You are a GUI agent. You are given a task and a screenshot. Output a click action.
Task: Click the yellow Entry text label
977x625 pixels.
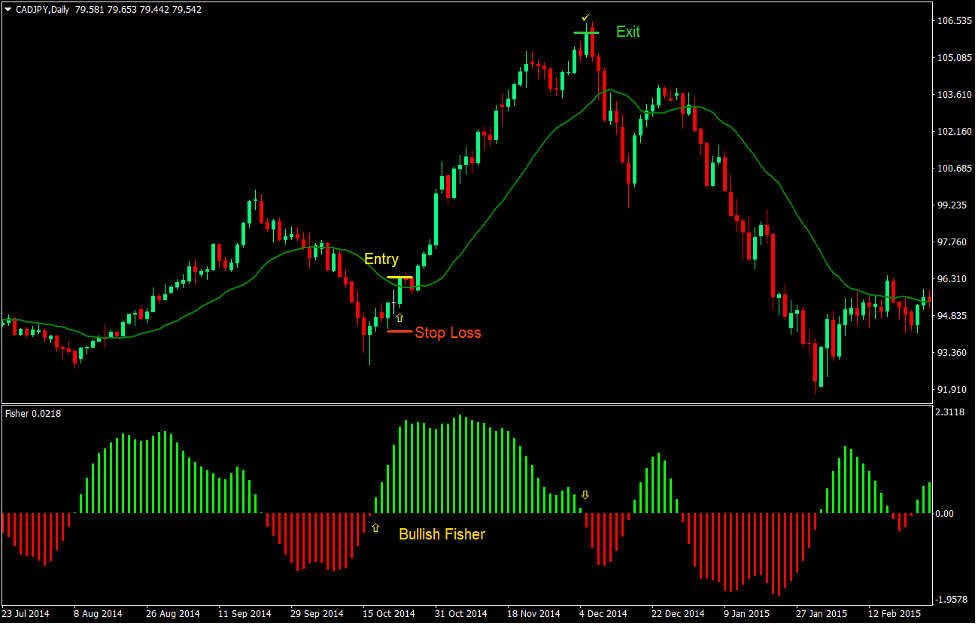(381, 259)
